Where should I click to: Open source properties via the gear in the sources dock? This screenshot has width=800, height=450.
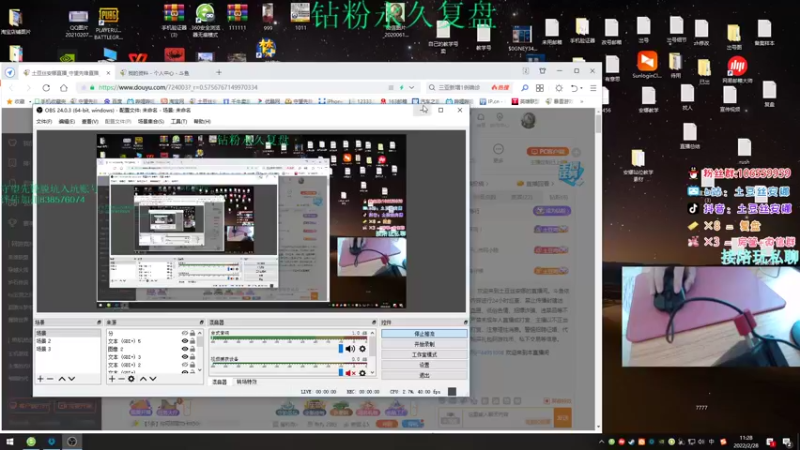(131, 379)
